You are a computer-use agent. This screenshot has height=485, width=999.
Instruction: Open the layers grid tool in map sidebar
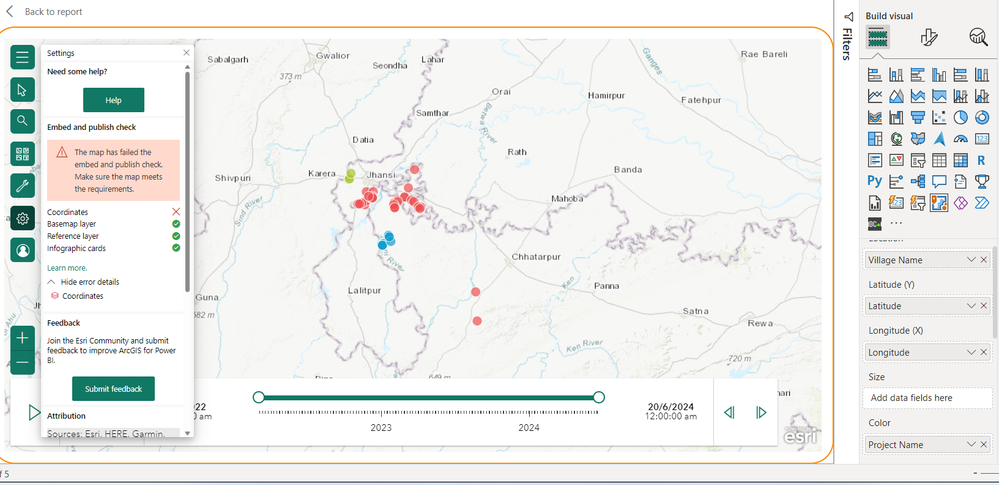22,154
